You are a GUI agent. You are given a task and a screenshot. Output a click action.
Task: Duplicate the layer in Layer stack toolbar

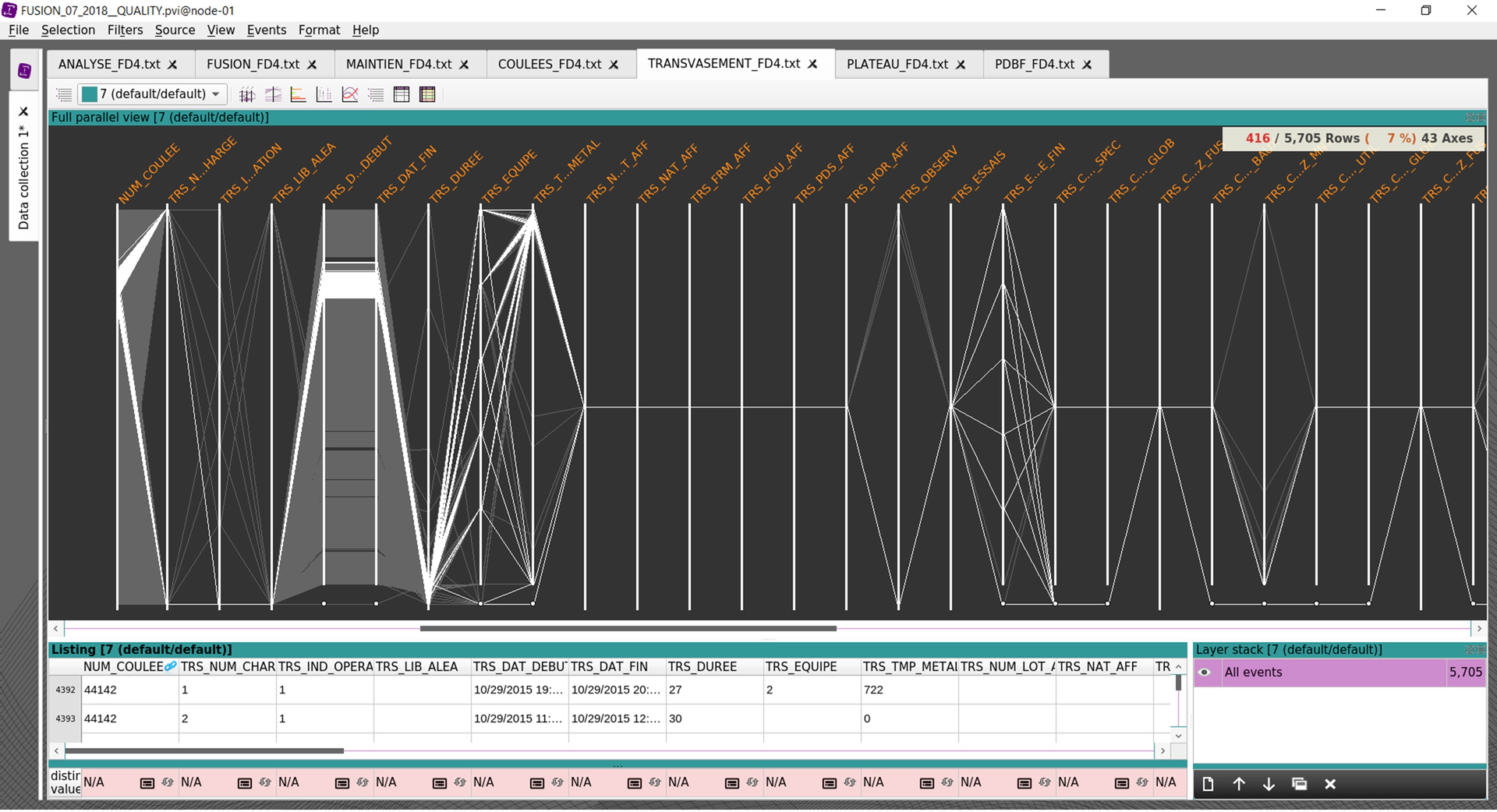1299,784
